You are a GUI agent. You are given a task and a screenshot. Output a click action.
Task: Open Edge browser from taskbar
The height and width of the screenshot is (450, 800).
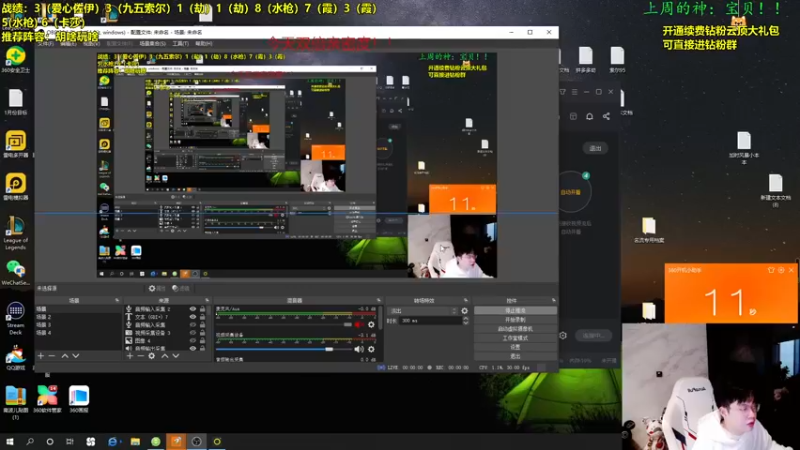point(113,441)
